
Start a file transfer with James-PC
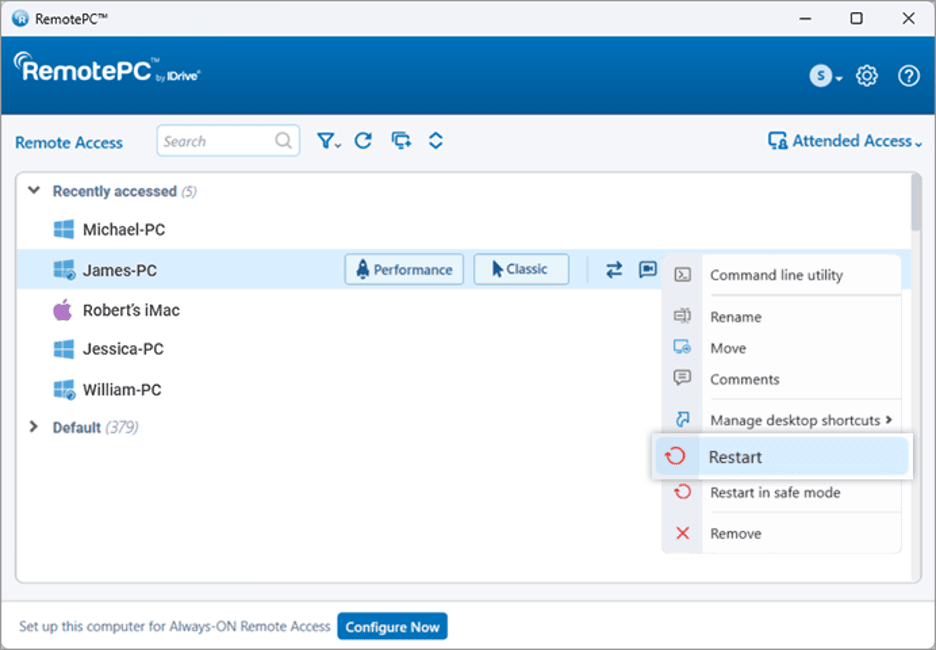(613, 269)
